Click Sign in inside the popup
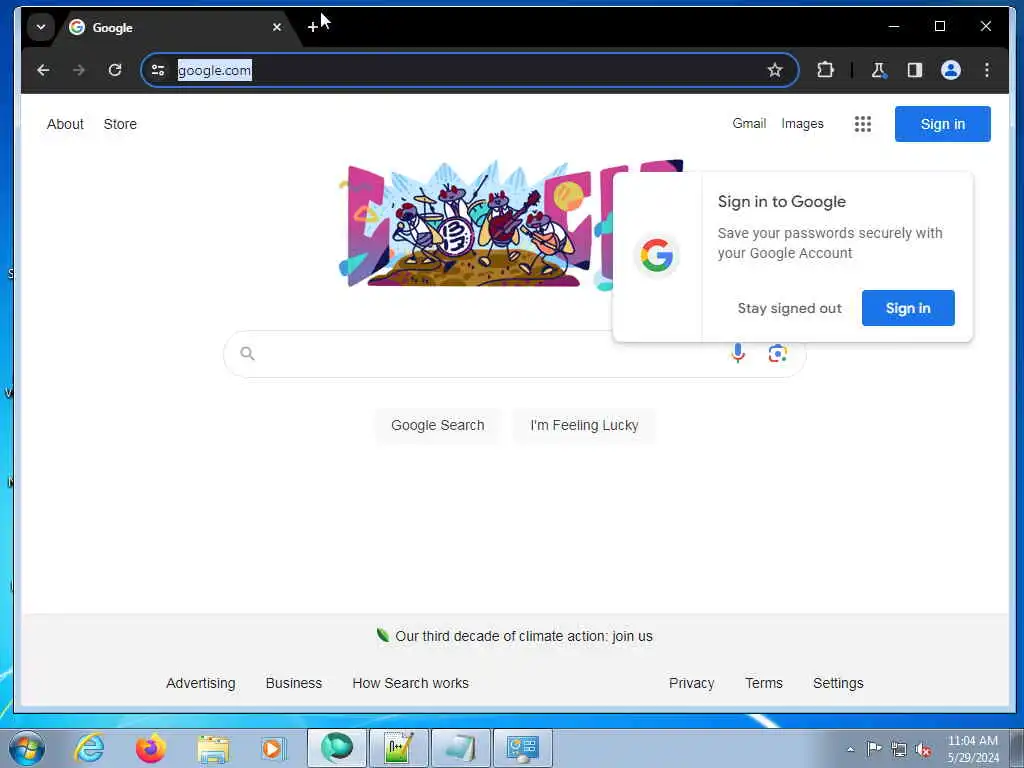 click(908, 308)
